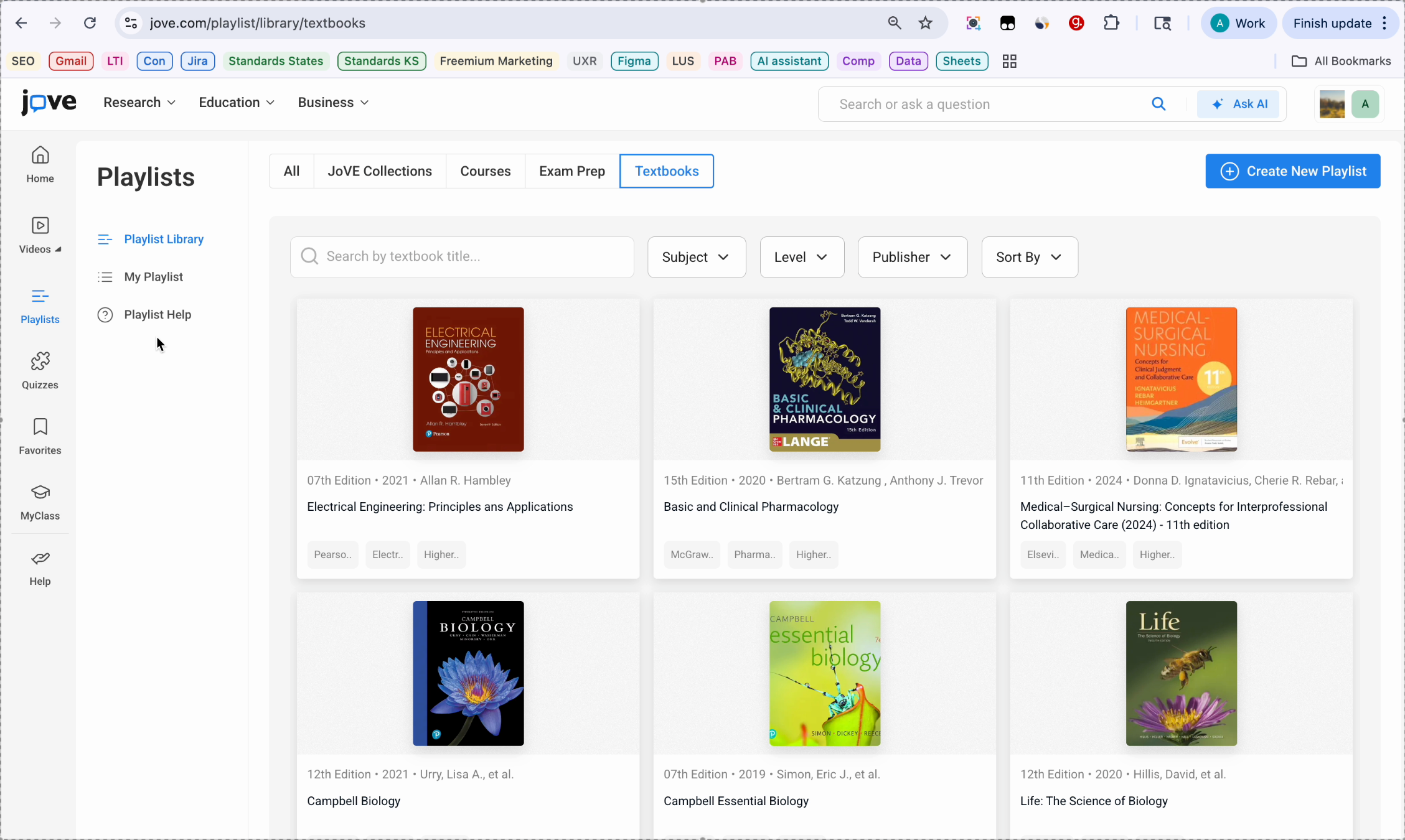
Task: Open the AI assistant bookmark
Action: coord(789,61)
